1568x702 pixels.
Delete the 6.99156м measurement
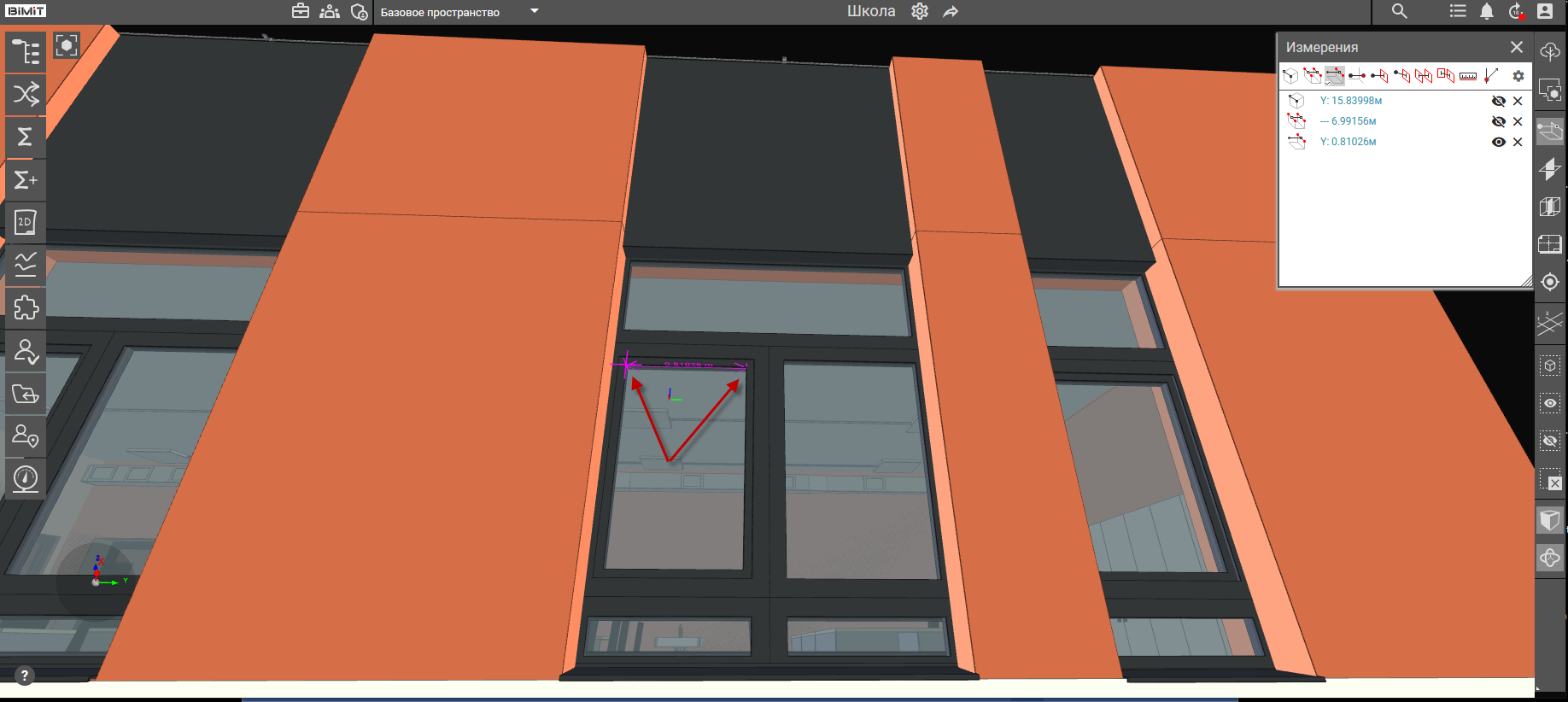pyautogui.click(x=1518, y=121)
